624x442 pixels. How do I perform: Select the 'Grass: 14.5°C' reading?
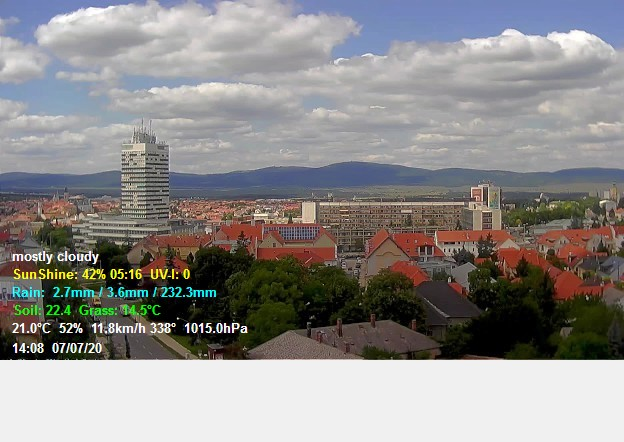120,310
